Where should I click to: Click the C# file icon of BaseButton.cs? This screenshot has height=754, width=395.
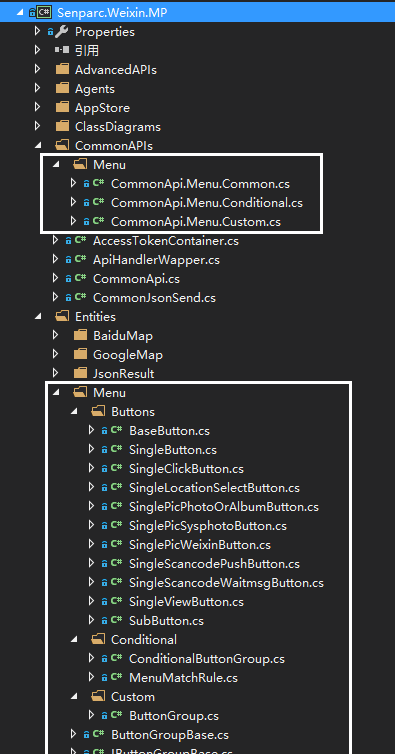116,430
